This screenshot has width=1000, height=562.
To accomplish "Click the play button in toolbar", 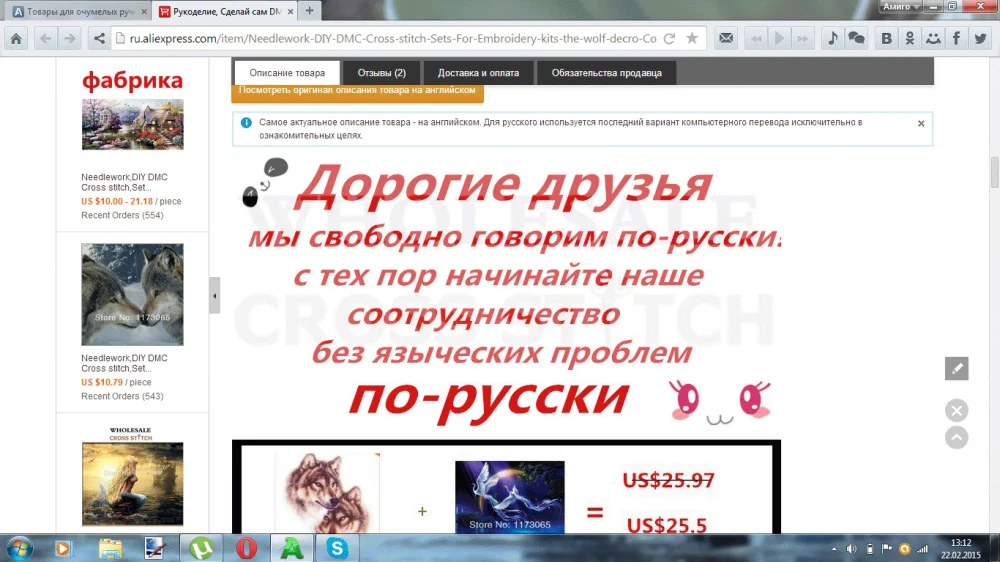I will pyautogui.click(x=779, y=38).
